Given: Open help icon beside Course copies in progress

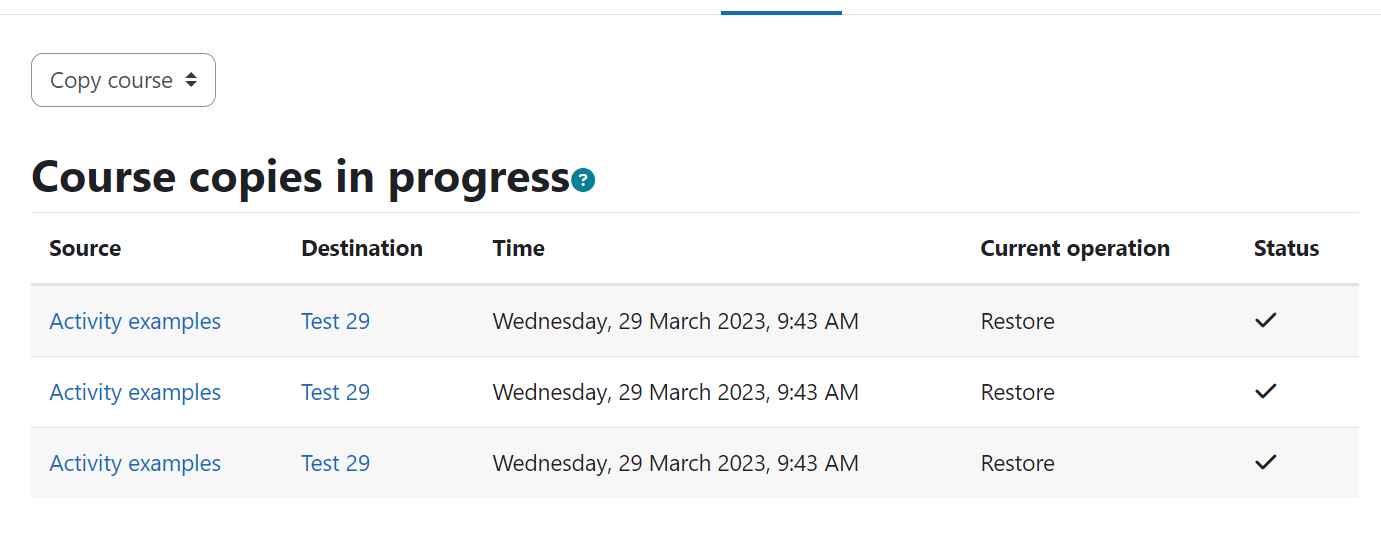Looking at the screenshot, I should coord(584,181).
